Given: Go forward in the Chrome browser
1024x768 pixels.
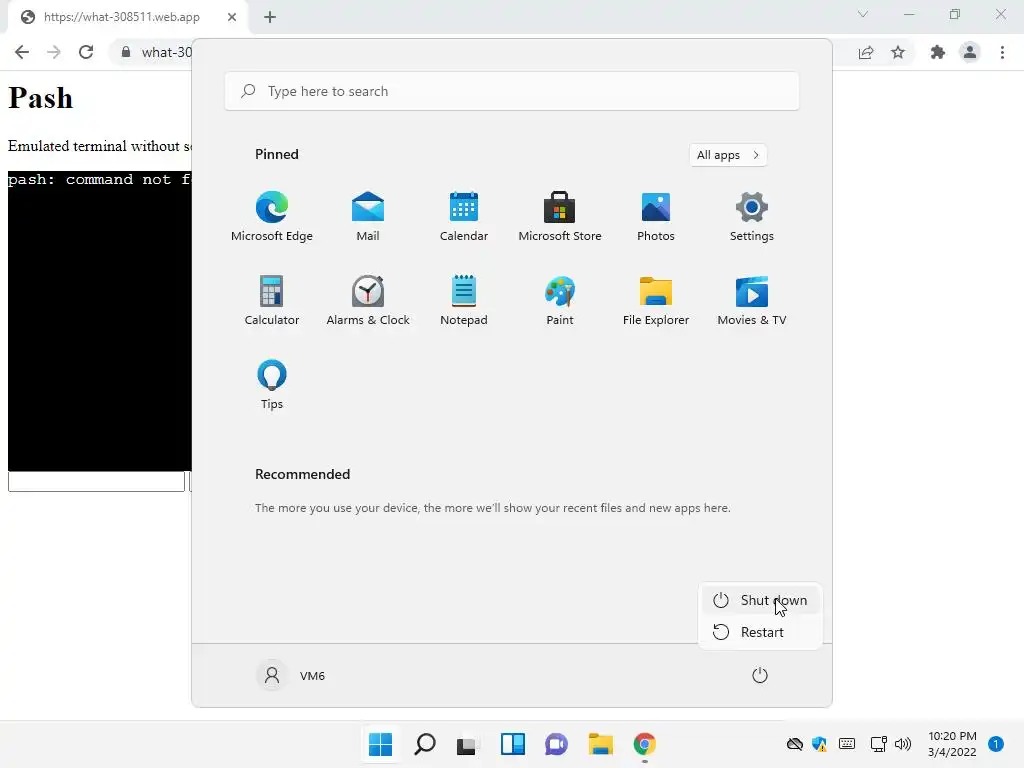Looking at the screenshot, I should tap(54, 52).
